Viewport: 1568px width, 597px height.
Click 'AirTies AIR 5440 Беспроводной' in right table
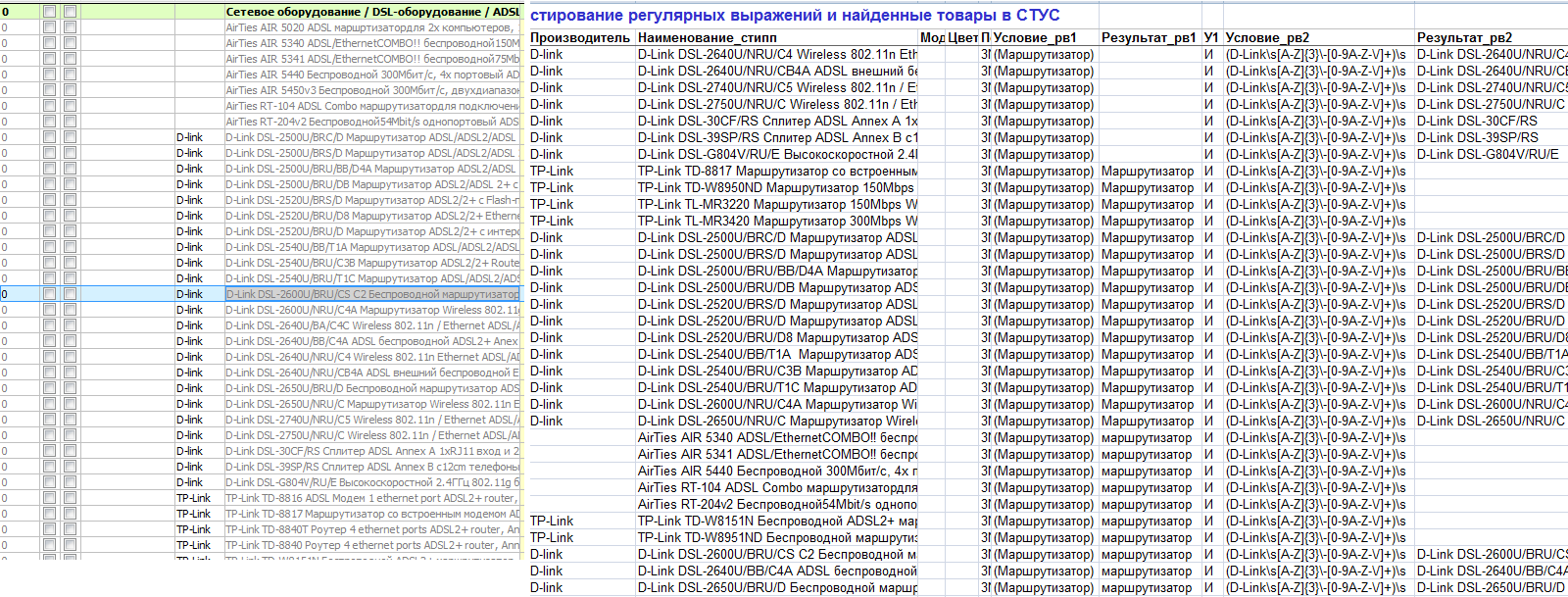(777, 471)
